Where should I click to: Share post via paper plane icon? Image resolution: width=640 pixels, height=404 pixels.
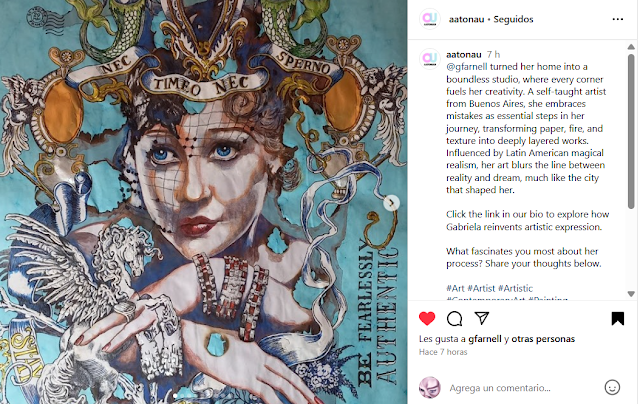point(482,318)
